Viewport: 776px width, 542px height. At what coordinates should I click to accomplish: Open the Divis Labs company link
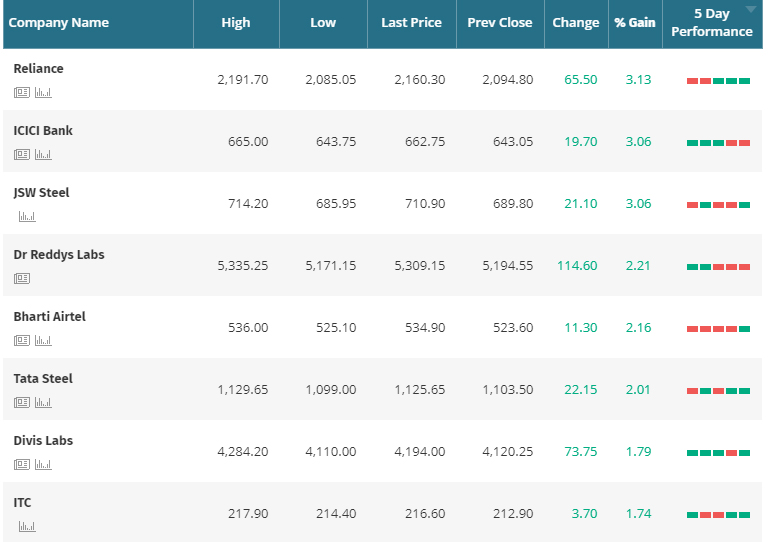[x=43, y=441]
